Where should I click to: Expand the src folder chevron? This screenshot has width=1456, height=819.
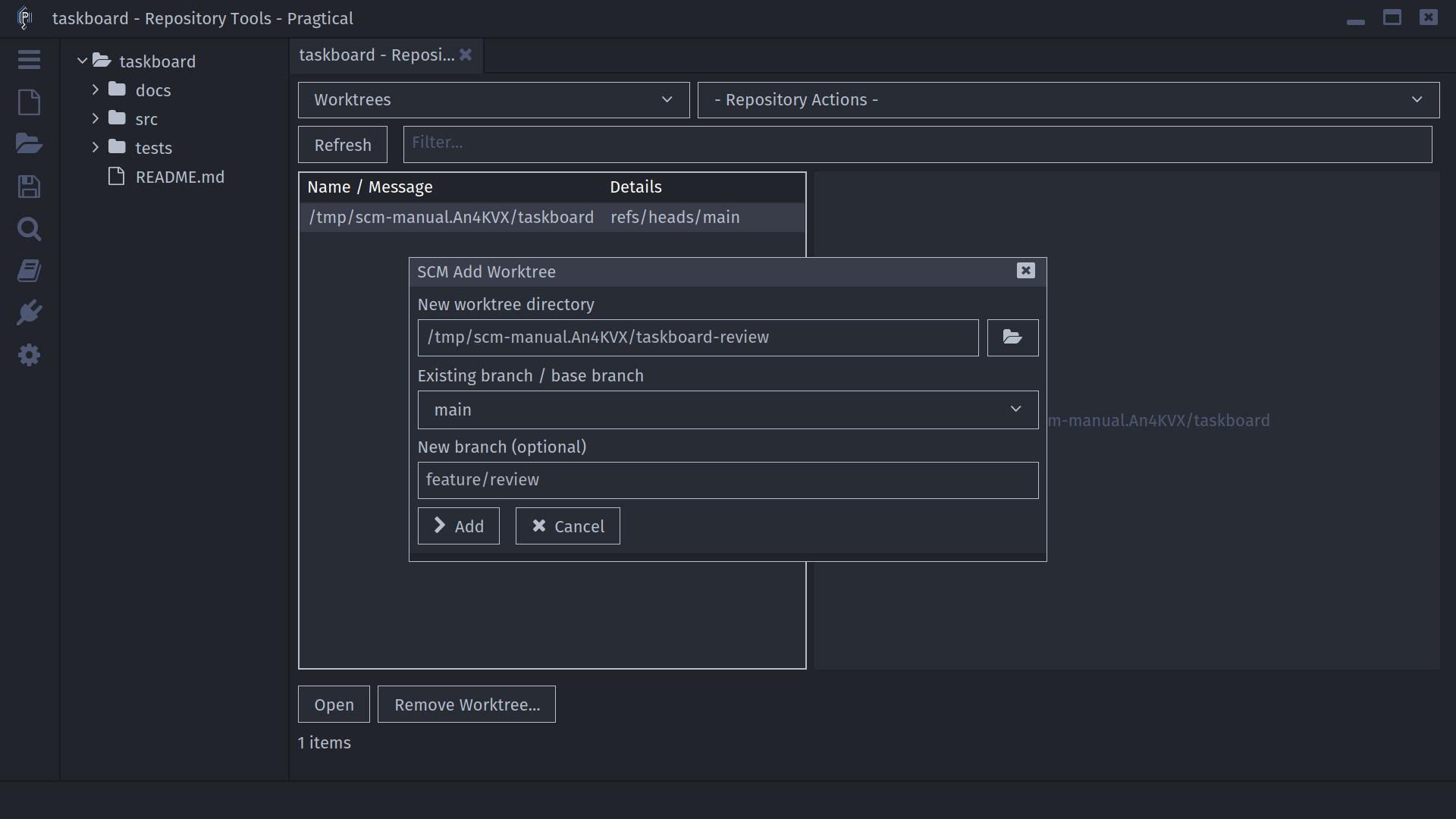coord(96,118)
